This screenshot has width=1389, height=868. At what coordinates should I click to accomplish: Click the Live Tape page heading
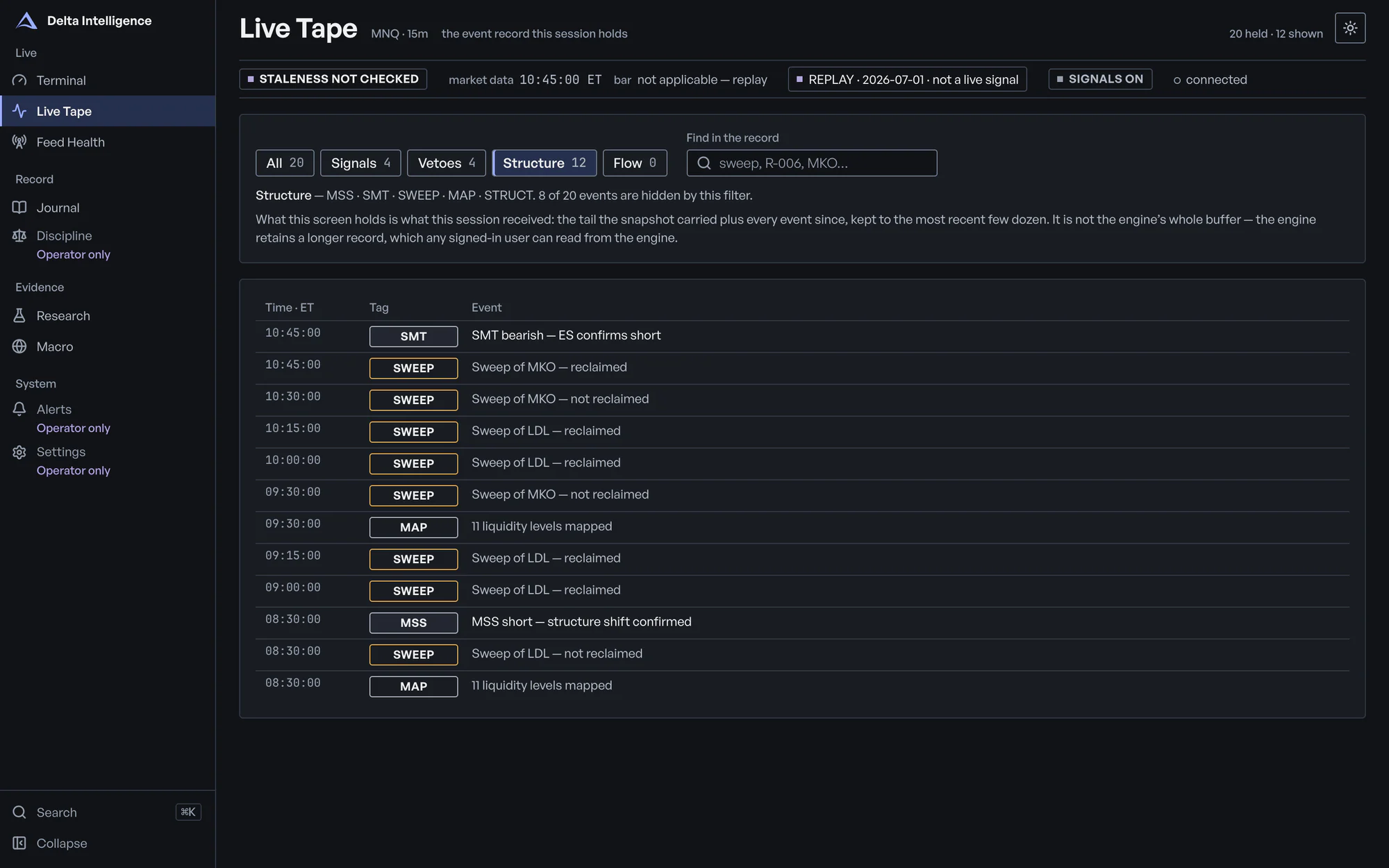298,28
